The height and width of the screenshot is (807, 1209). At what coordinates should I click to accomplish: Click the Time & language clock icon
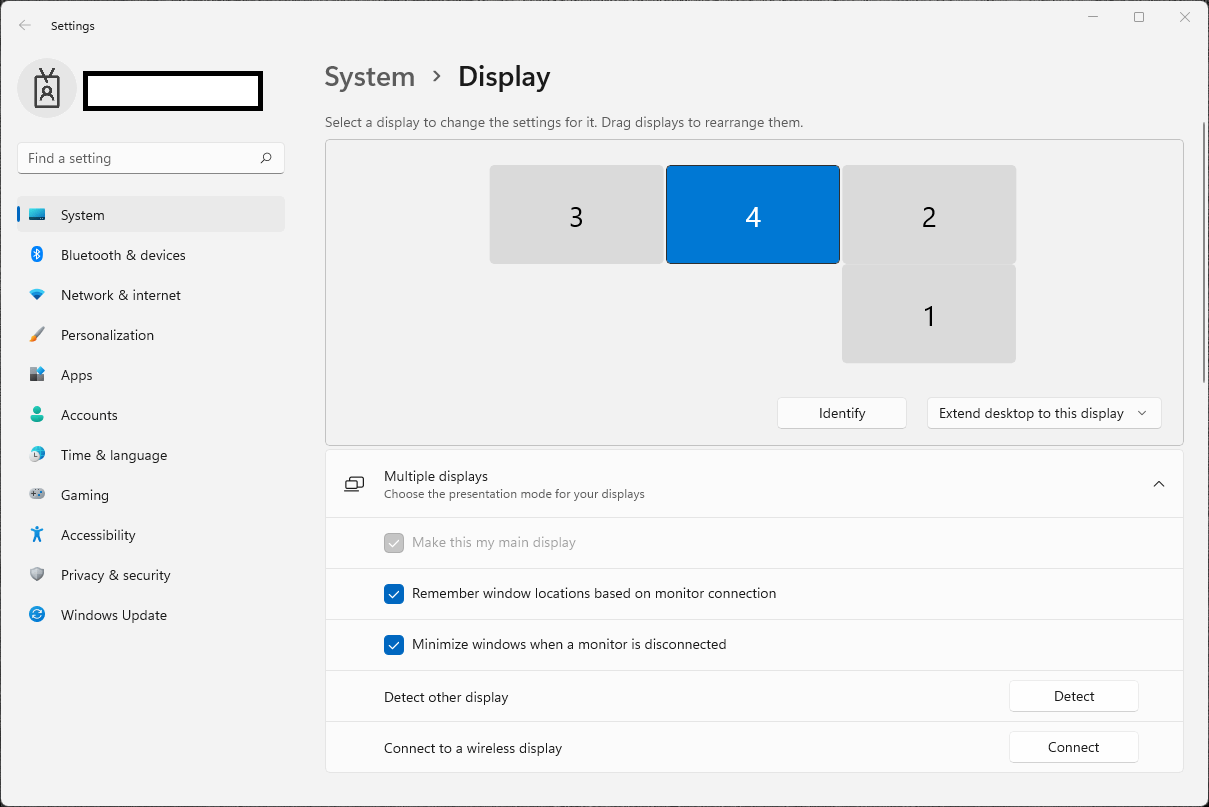[37, 455]
